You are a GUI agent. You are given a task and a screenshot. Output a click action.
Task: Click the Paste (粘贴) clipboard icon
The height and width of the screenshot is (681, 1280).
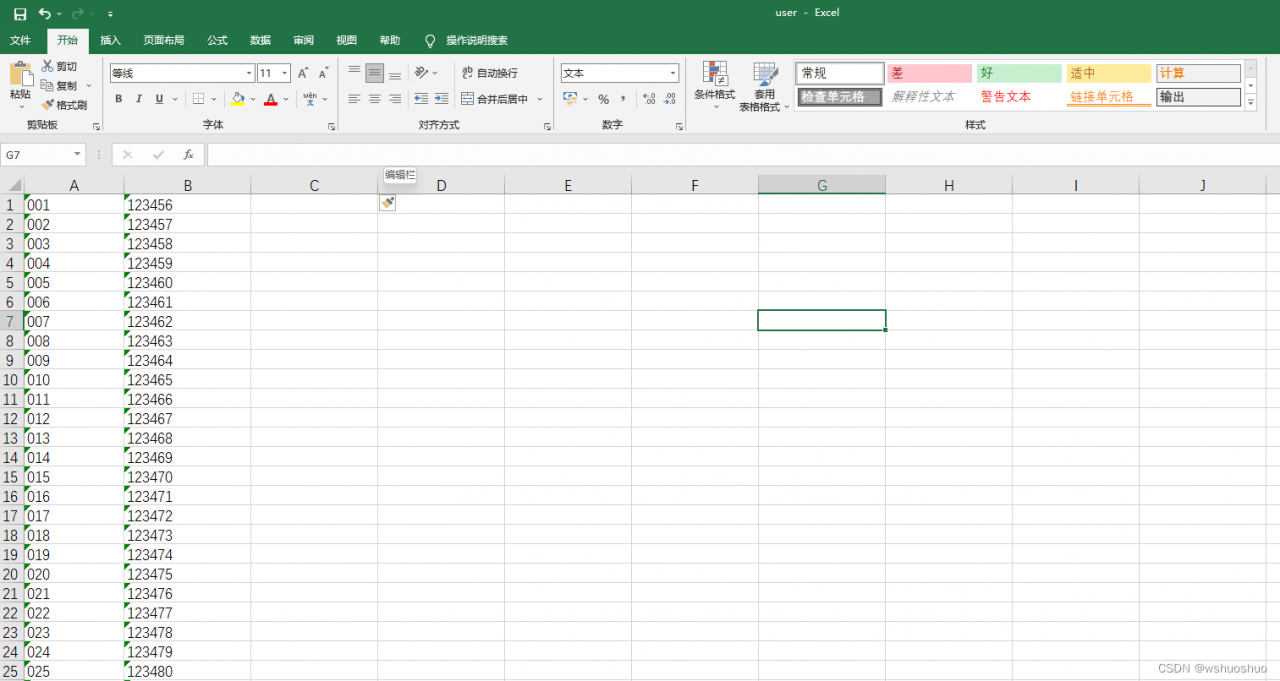click(x=20, y=73)
